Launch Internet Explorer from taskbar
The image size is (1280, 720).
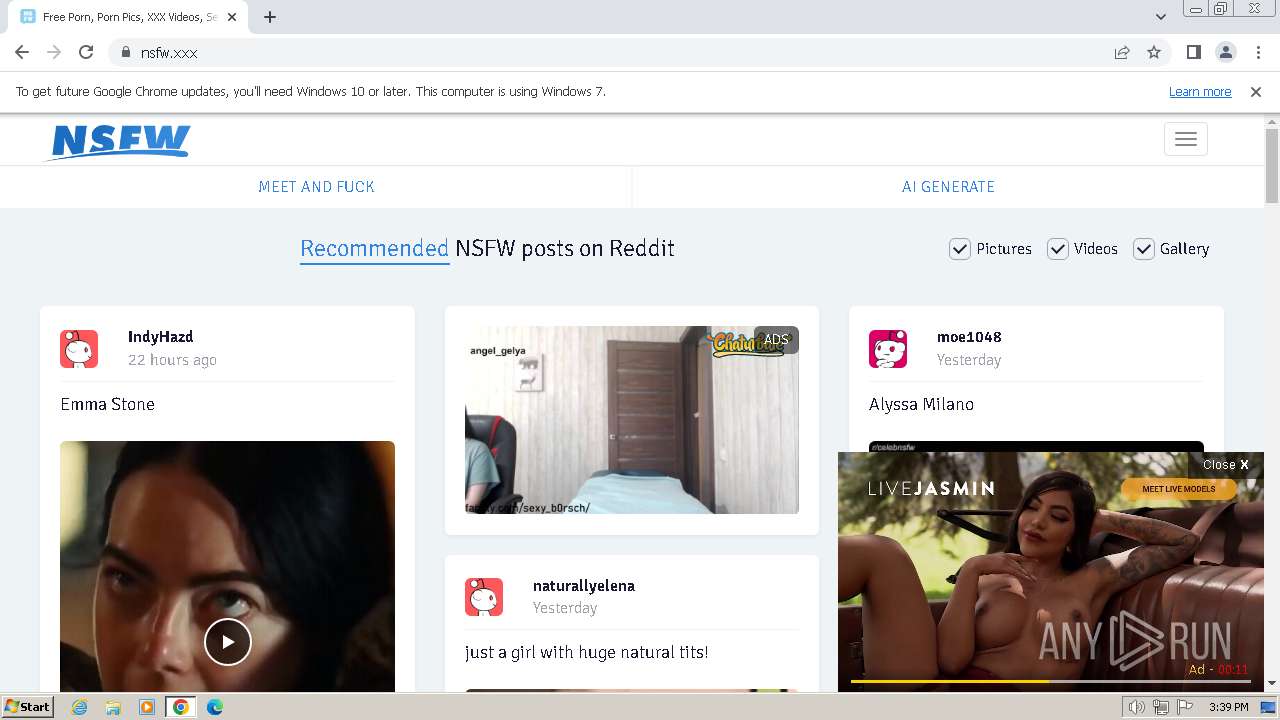click(80, 707)
